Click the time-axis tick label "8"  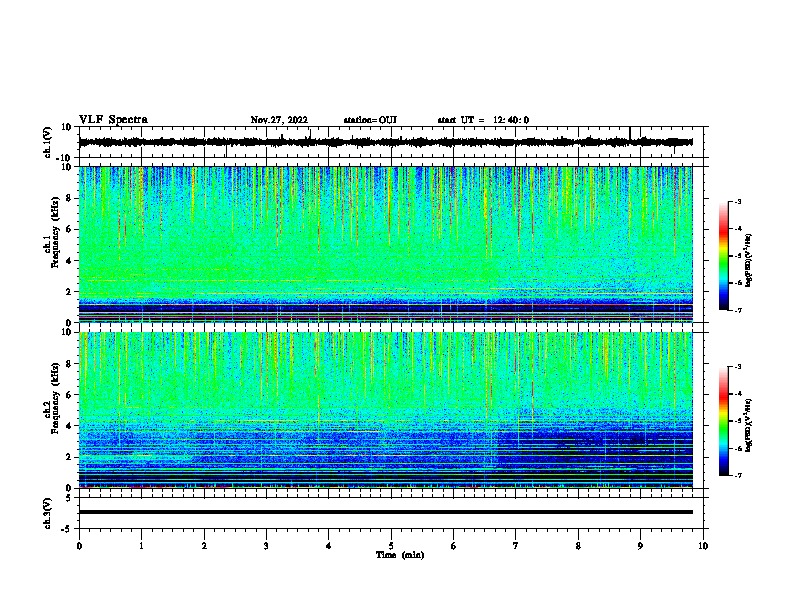coord(578,546)
